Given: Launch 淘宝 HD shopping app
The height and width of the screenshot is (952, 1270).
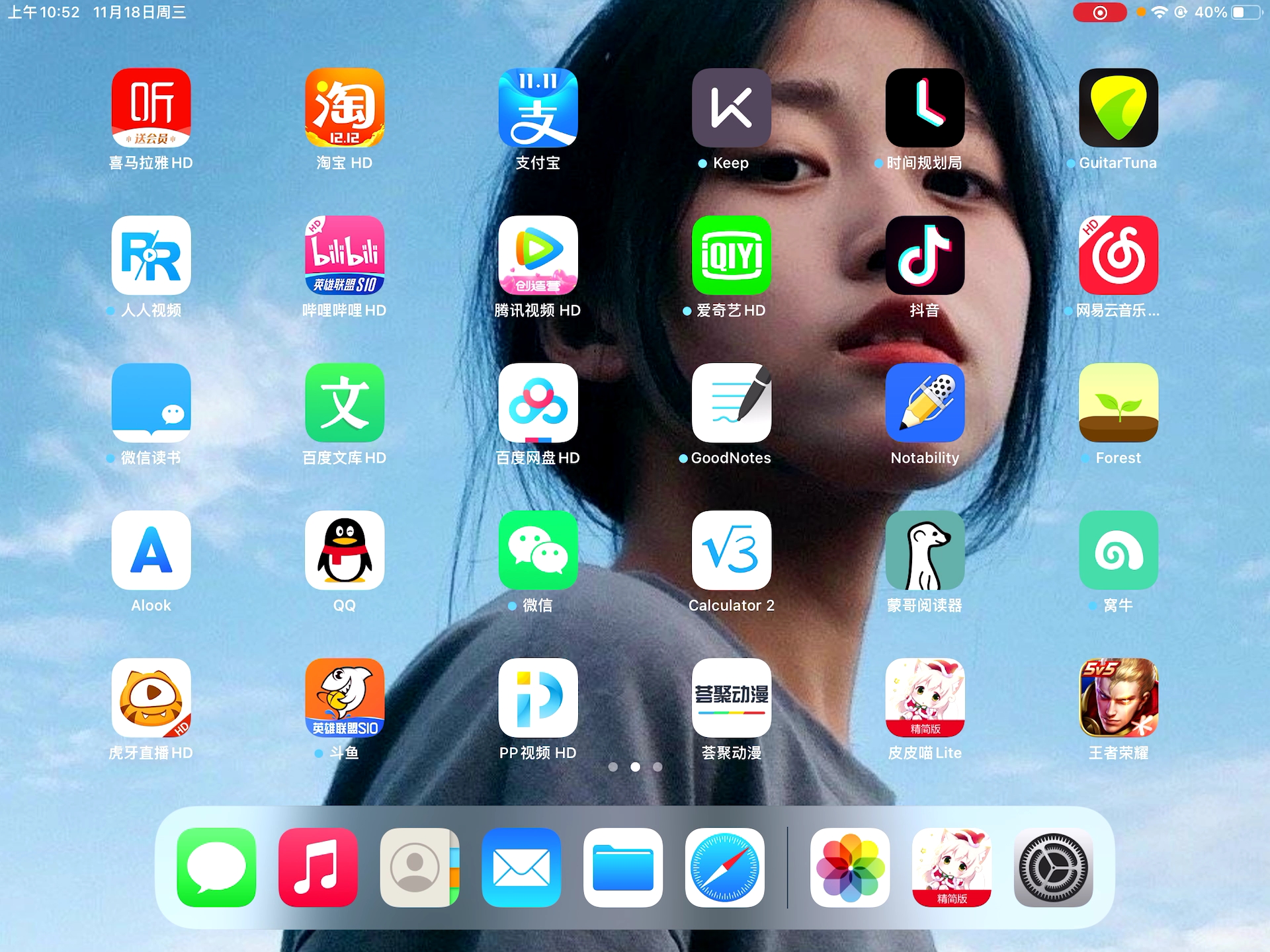Looking at the screenshot, I should click(x=344, y=107).
